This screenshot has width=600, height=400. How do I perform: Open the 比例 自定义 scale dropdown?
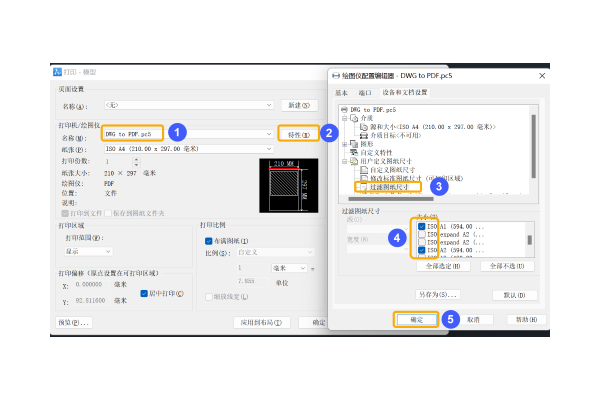tap(275, 252)
